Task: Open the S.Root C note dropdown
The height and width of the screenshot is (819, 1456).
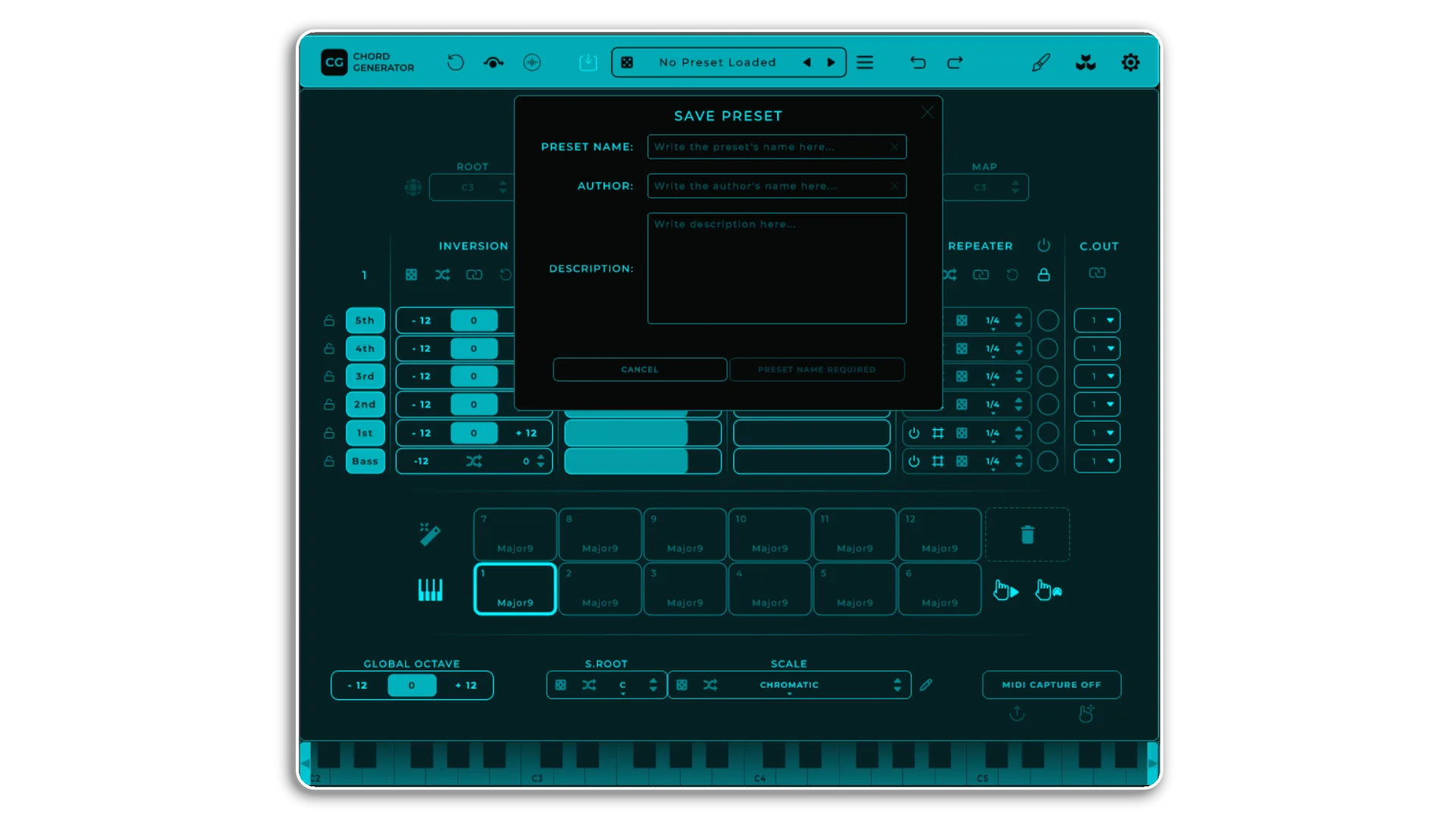Action: coord(623,685)
